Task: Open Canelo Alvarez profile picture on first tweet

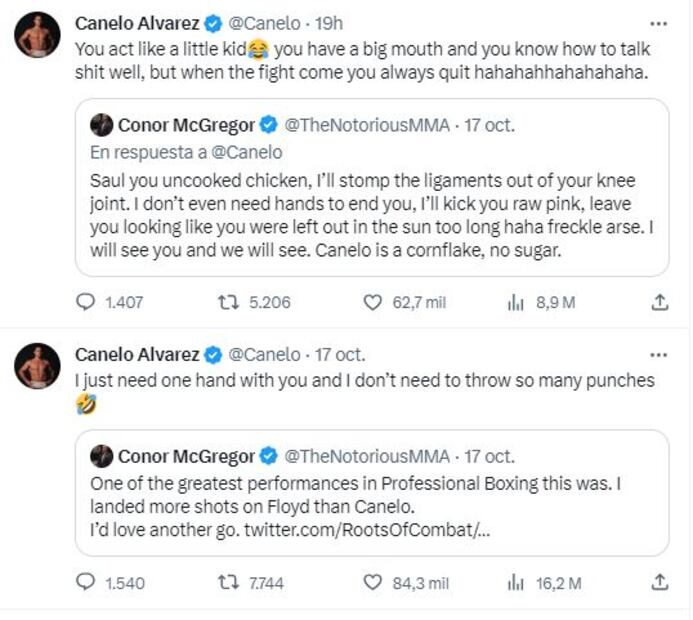Action: (x=37, y=36)
